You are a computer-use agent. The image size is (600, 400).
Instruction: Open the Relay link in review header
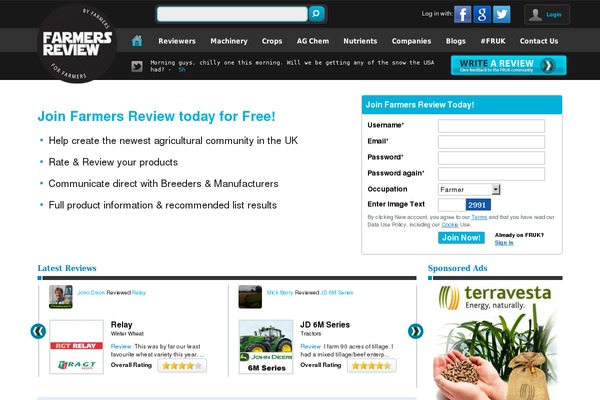(x=139, y=292)
